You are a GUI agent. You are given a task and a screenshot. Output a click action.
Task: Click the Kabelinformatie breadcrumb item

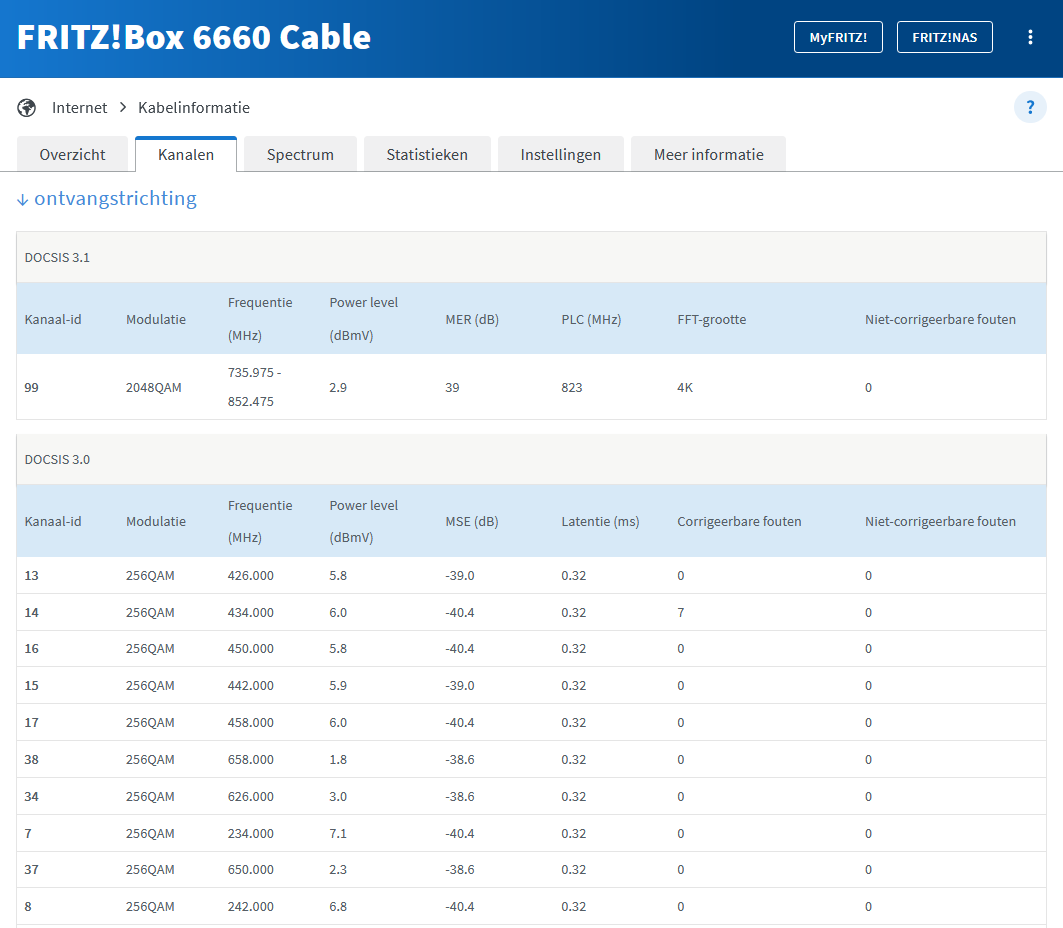tap(194, 108)
